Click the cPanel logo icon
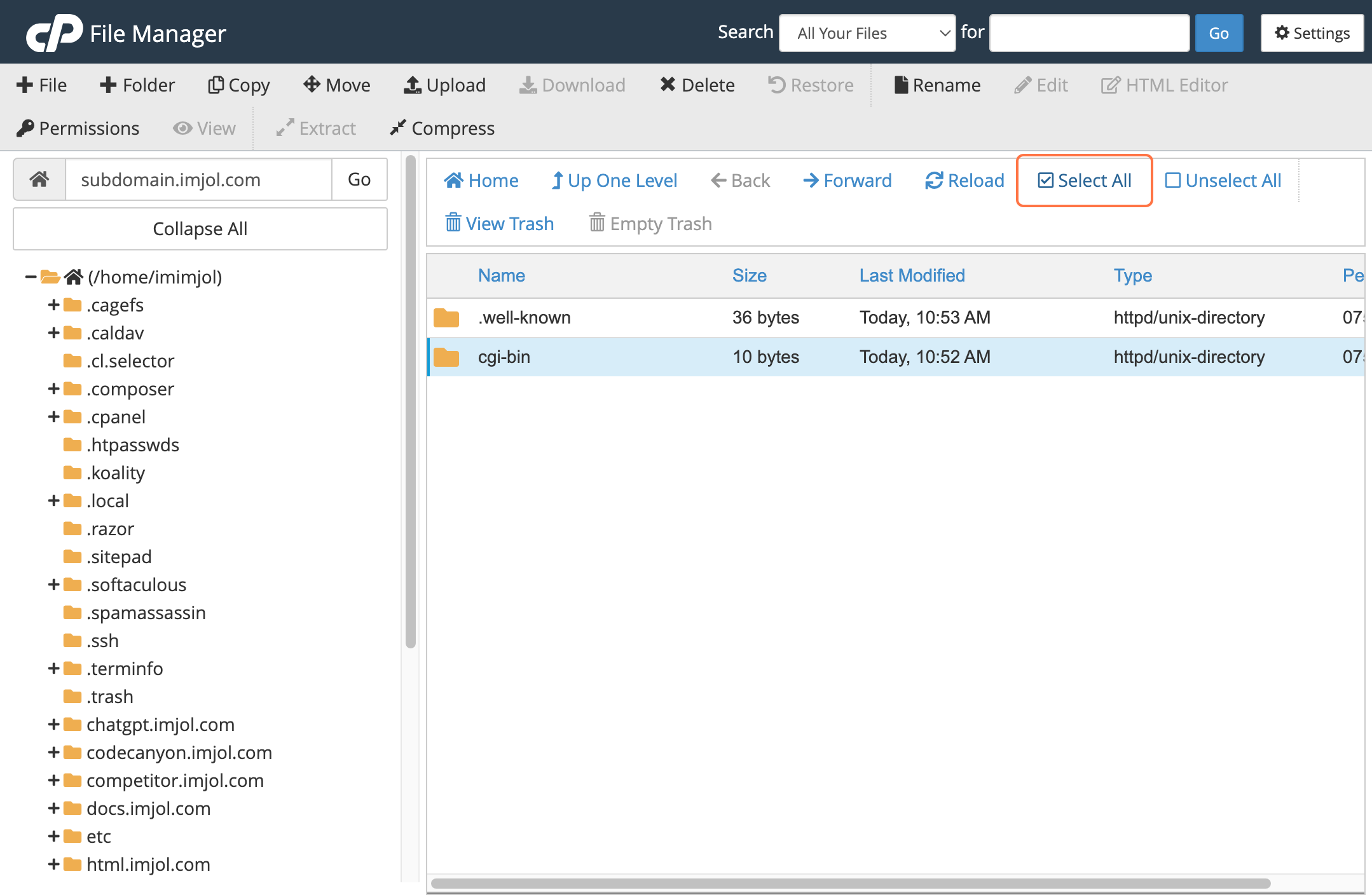This screenshot has width=1372, height=895. click(x=54, y=32)
